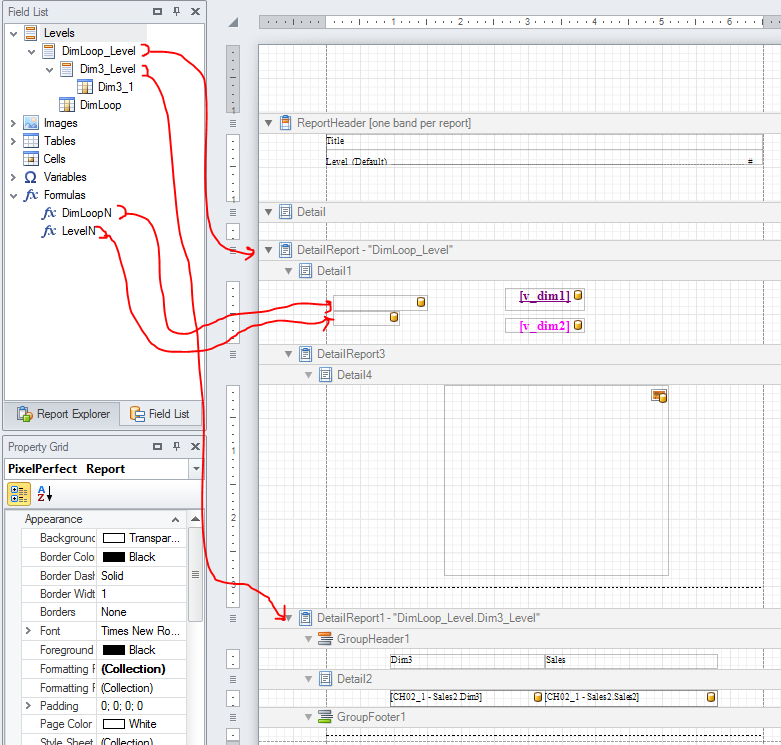Select the Dim3 header cell

(x=467, y=661)
